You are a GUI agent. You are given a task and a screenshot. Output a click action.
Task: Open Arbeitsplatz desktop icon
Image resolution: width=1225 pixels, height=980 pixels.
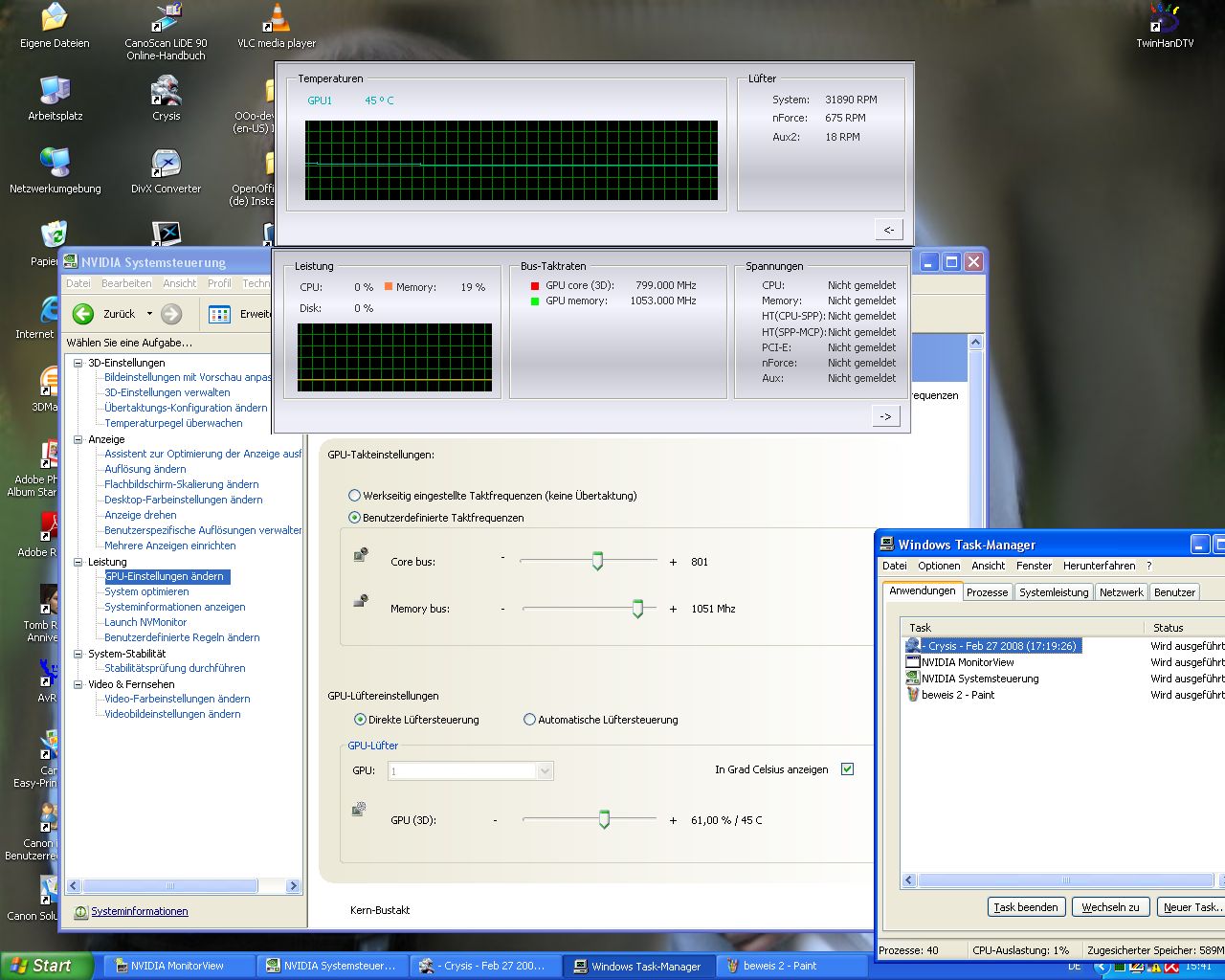click(55, 99)
